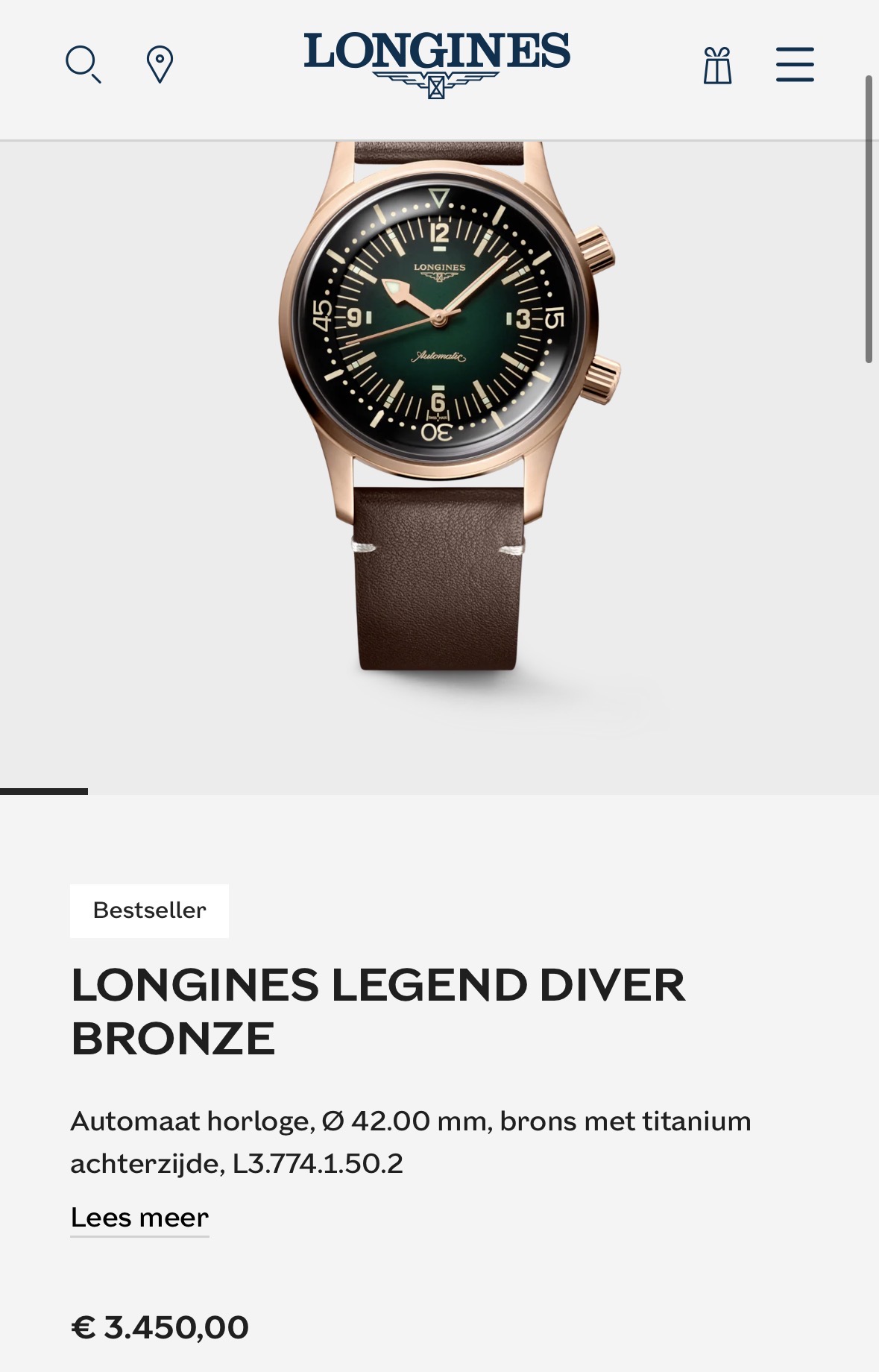Viewport: 879px width, 1372px height.
Task: Open the gift box icon
Action: point(717,65)
